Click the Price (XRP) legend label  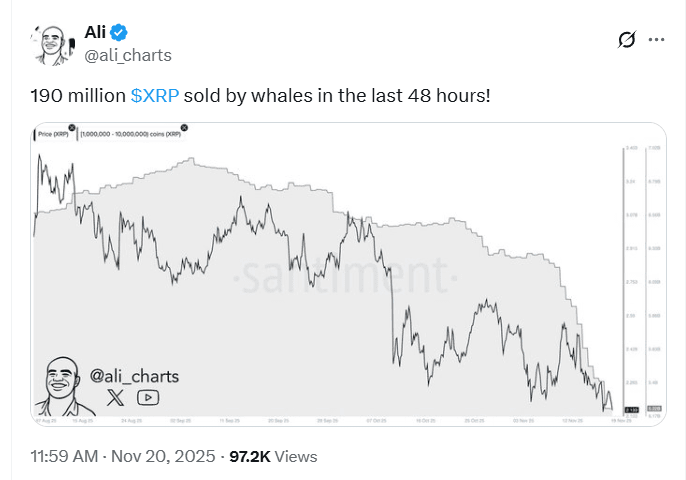(54, 133)
